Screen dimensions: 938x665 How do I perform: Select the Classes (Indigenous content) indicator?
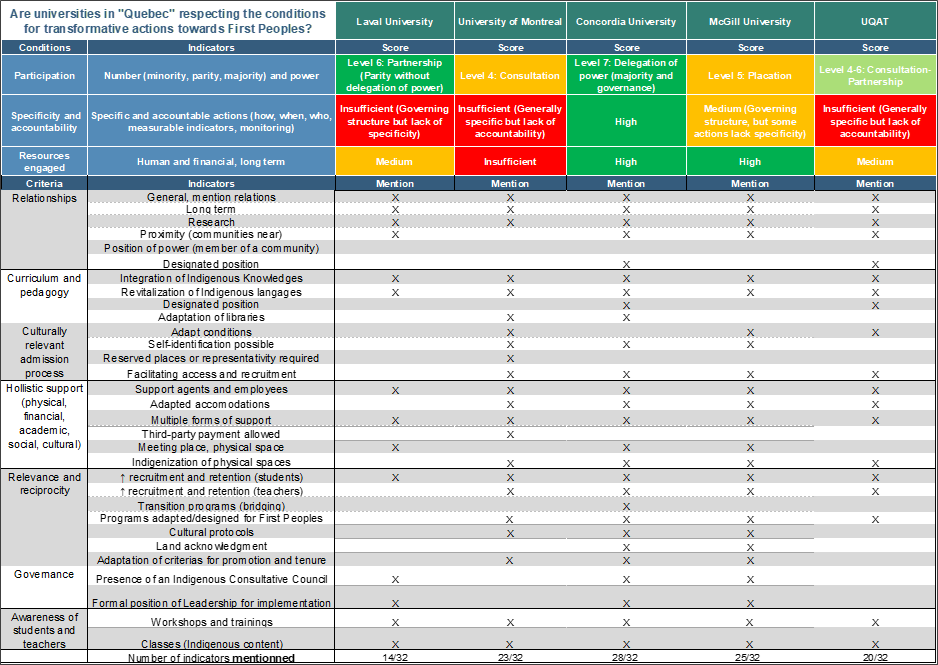tap(211, 644)
